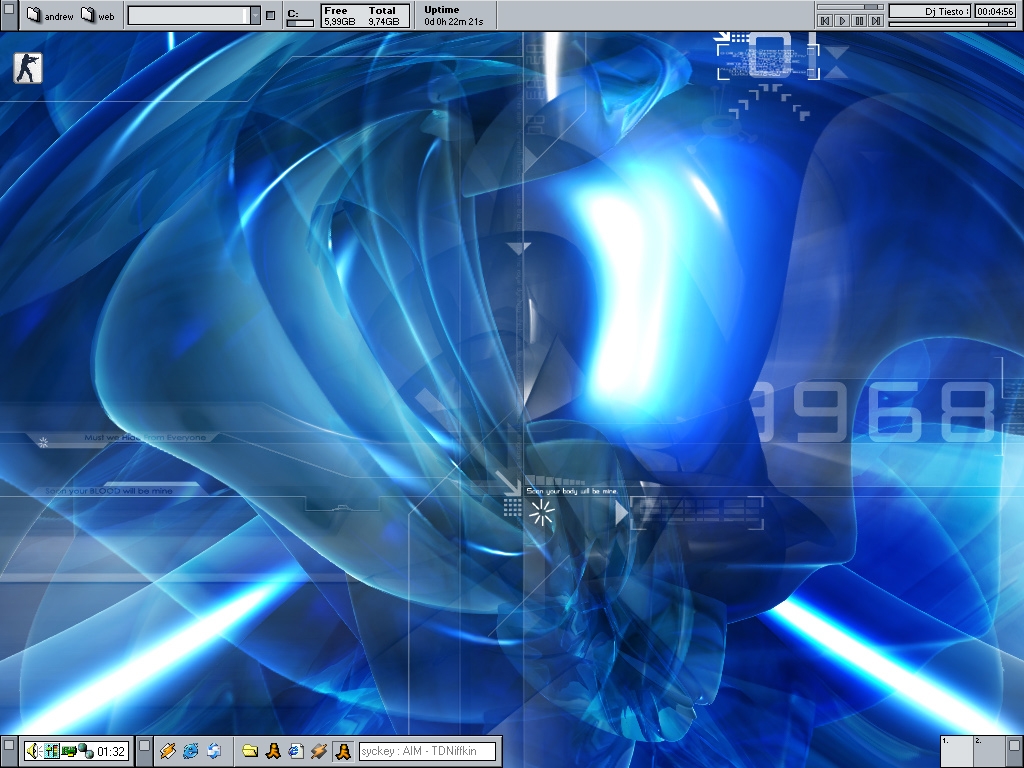Switch to virtual desktop 1
Viewport: 1024px width, 768px height.
(956, 751)
